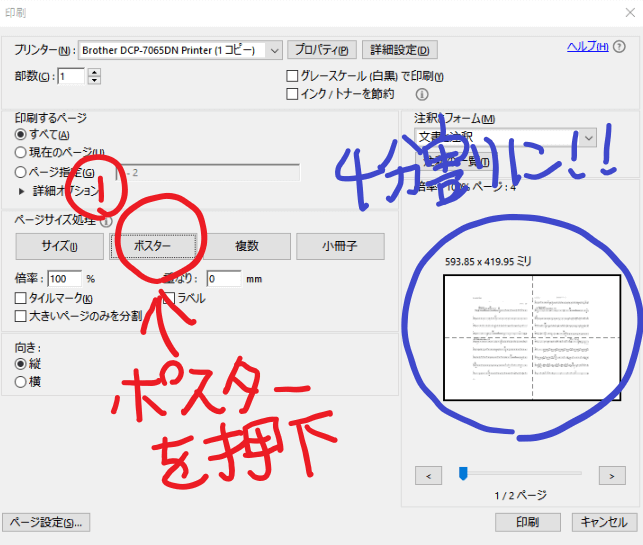Image resolution: width=643 pixels, height=545 pixels.
Task: Close the 印刷 dialog window
Action: (630, 13)
